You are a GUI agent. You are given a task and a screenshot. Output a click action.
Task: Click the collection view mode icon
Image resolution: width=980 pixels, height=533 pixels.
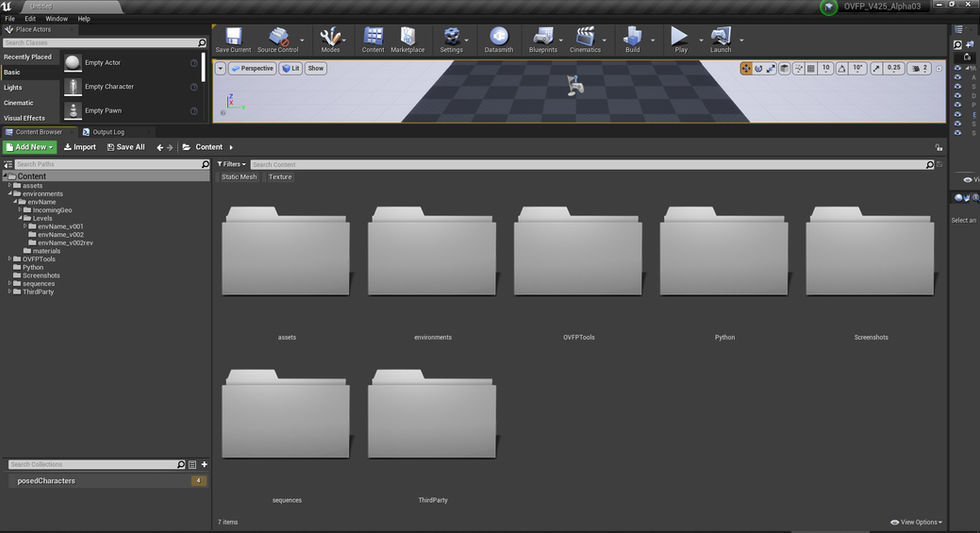[192, 464]
